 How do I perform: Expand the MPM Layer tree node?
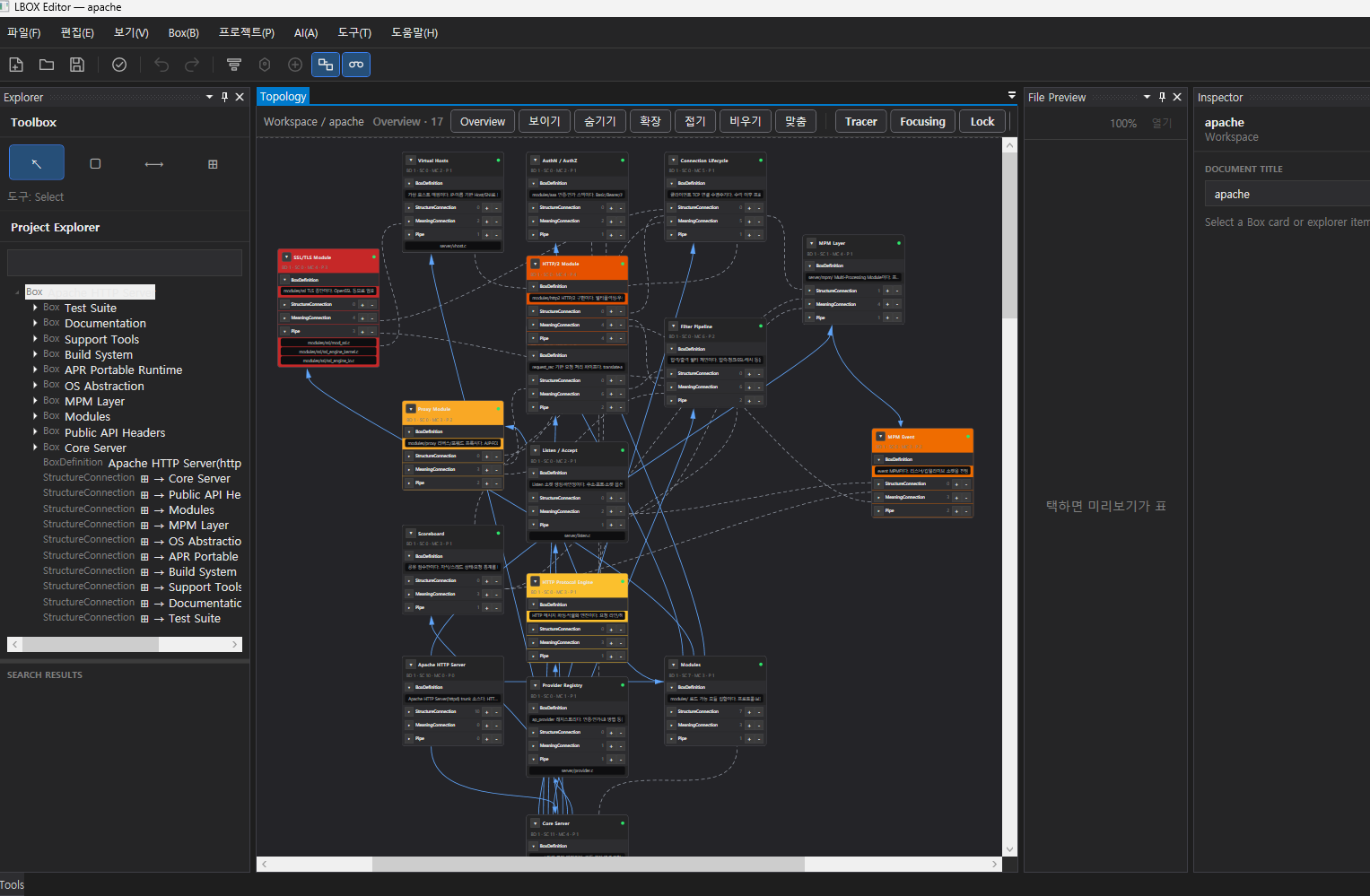pos(35,401)
